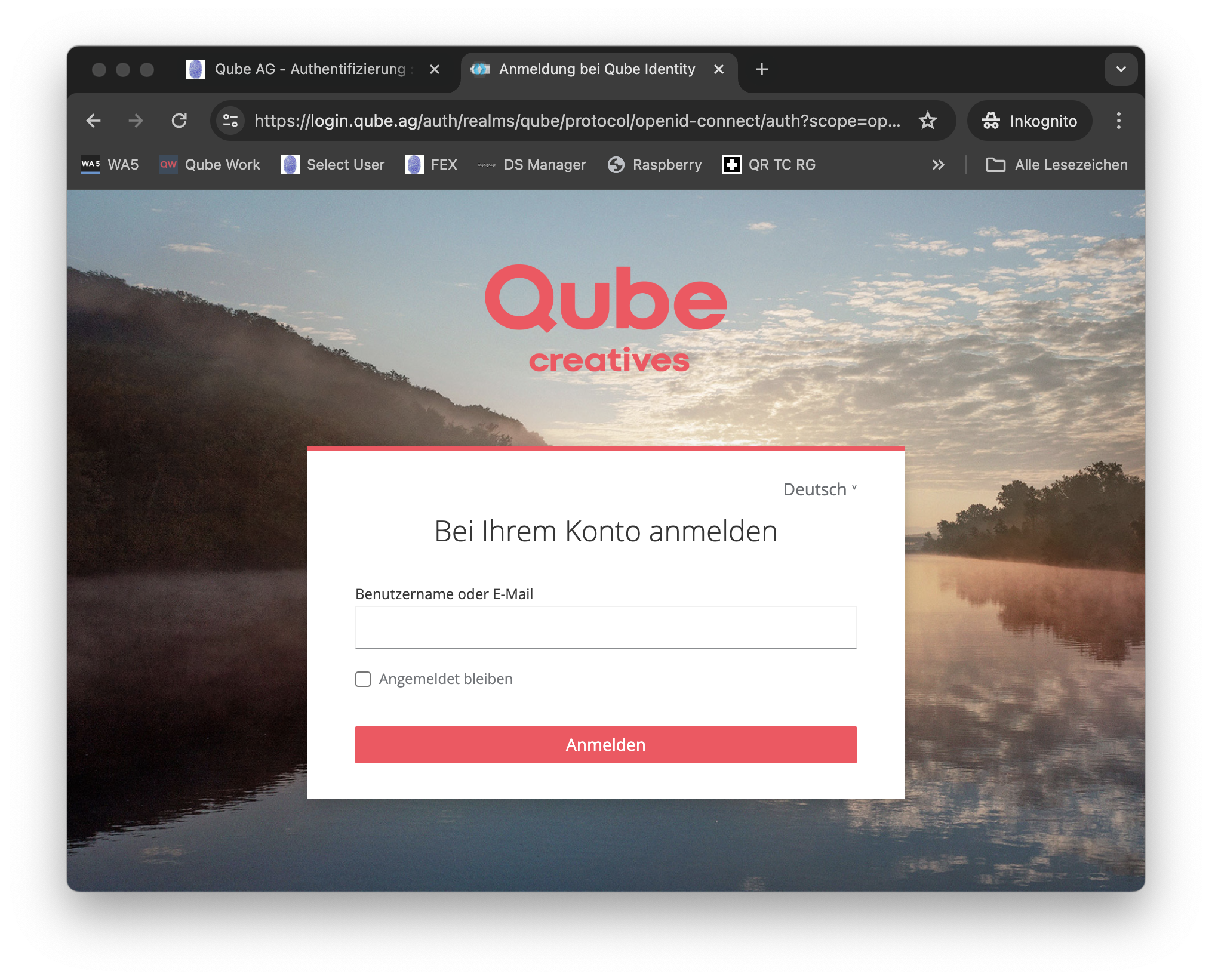Close the Anmeldung bei Qube Identity tab
Screen dimensions: 1212x980
pyautogui.click(x=719, y=70)
